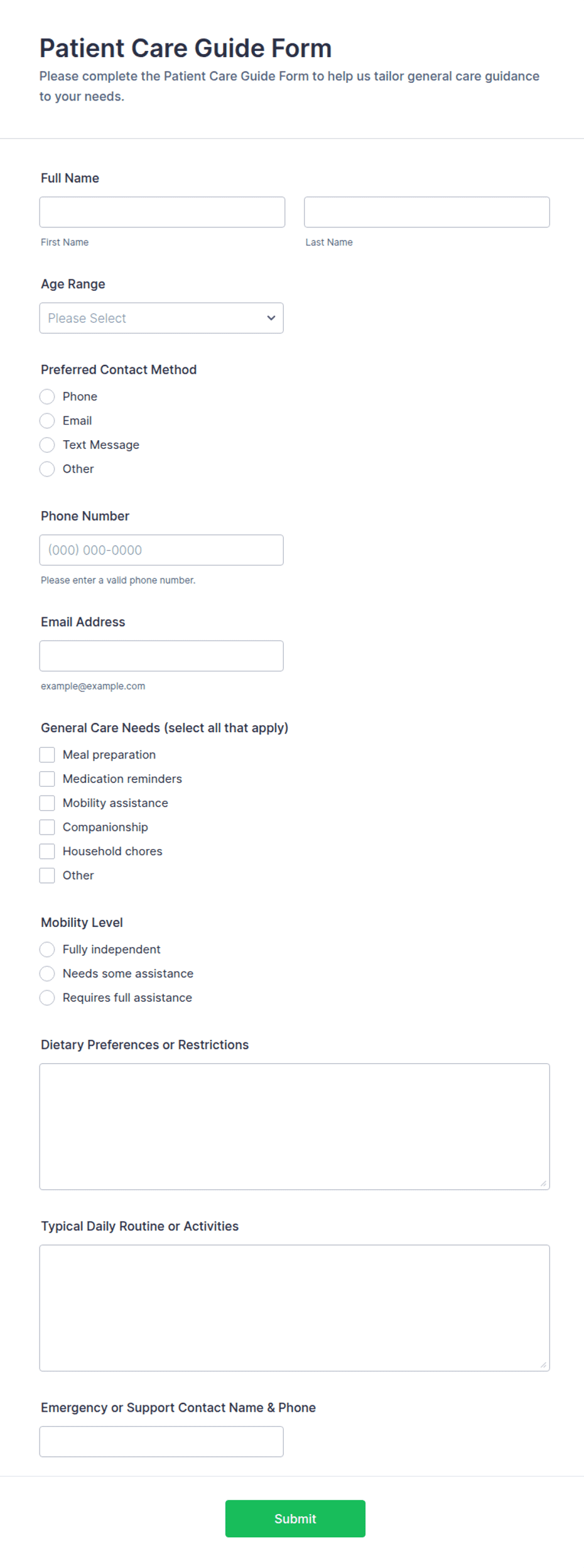
Task: Choose Needs some assistance option
Action: [47, 973]
